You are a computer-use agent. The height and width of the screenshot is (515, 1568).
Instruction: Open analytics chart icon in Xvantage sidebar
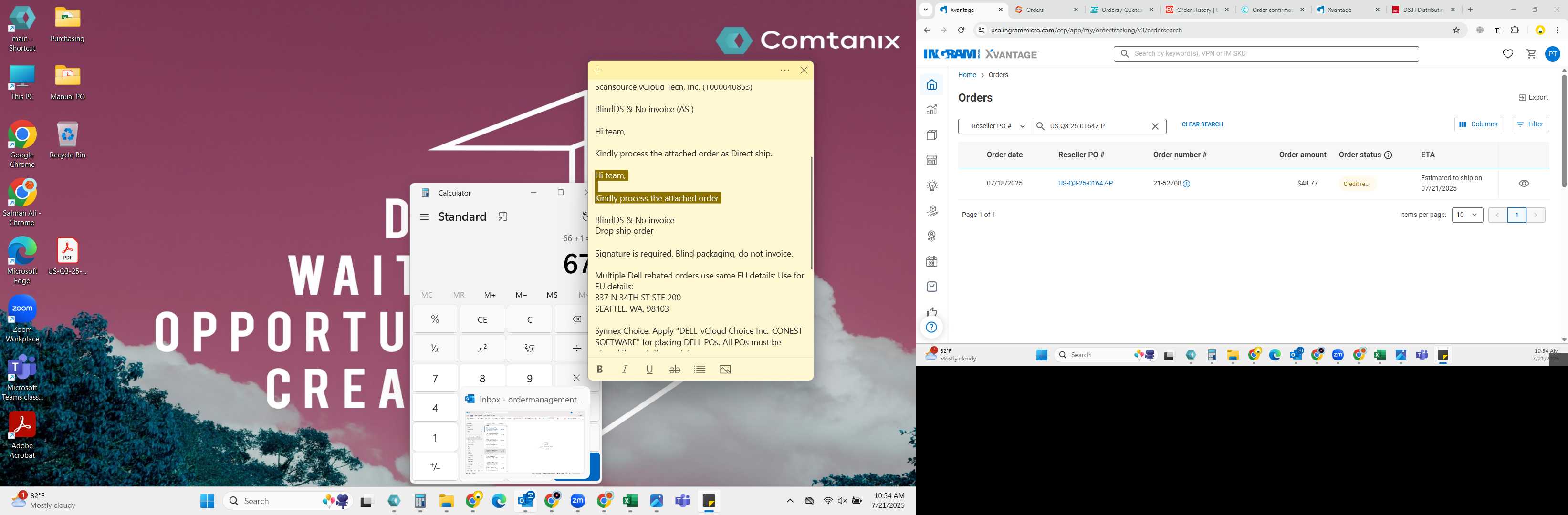[931, 110]
